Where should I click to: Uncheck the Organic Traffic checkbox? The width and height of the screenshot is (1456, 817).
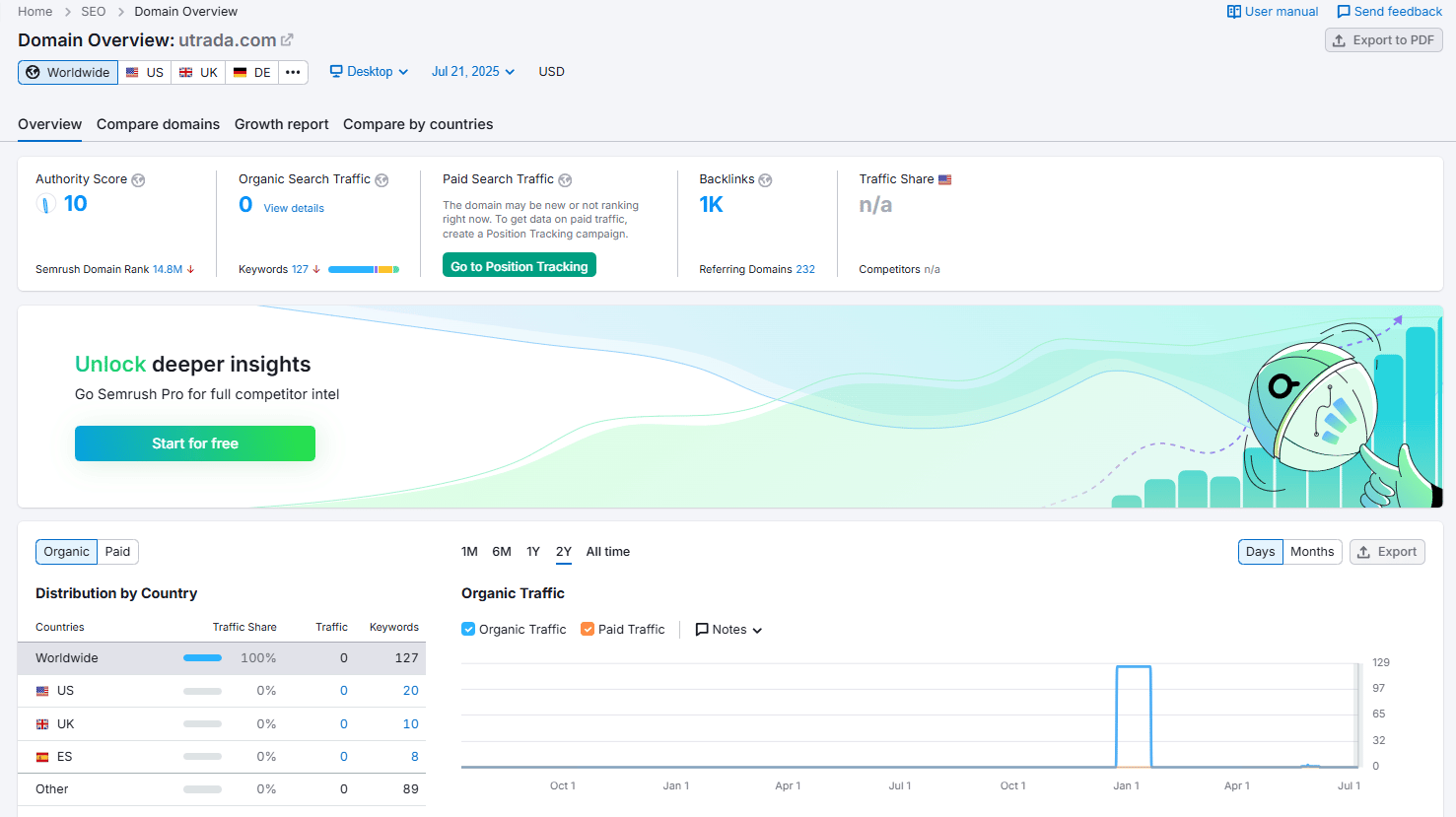[468, 629]
